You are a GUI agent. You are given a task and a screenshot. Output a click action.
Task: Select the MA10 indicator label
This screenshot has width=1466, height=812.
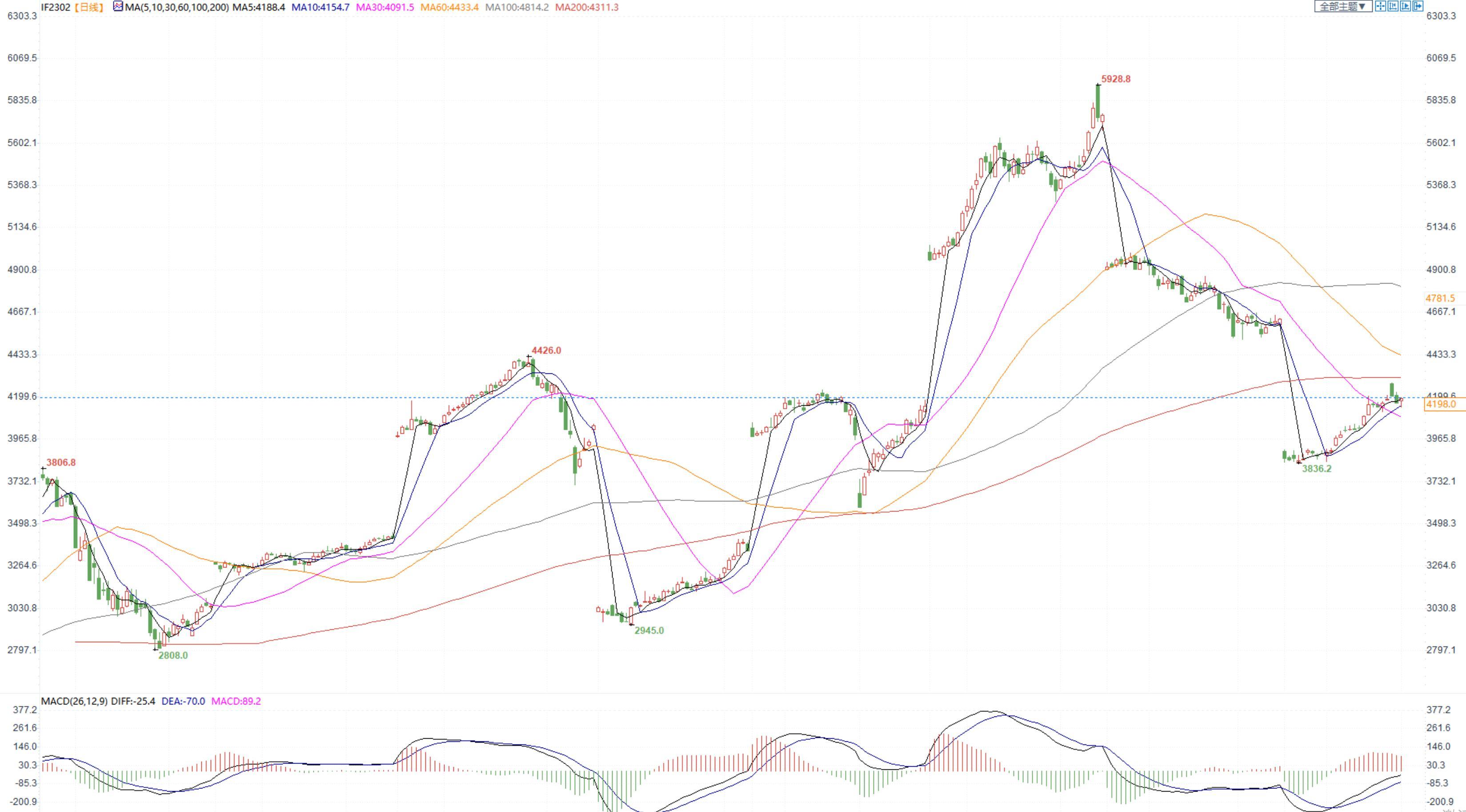point(320,8)
